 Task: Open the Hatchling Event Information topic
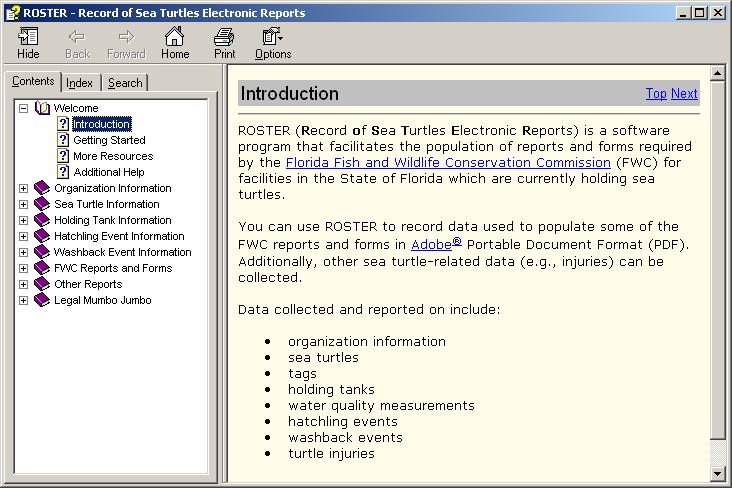point(119,236)
